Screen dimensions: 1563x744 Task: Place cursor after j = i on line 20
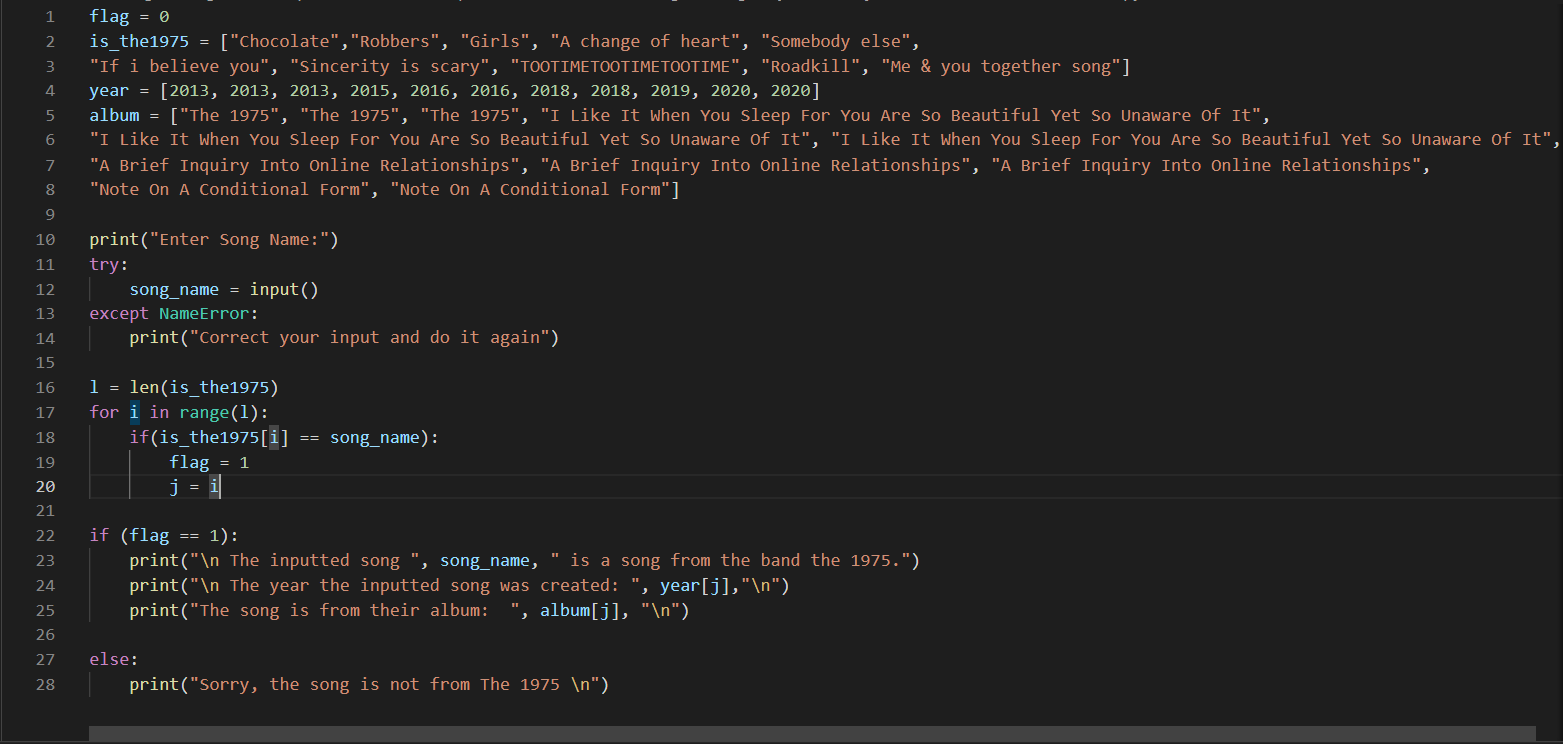(x=220, y=486)
